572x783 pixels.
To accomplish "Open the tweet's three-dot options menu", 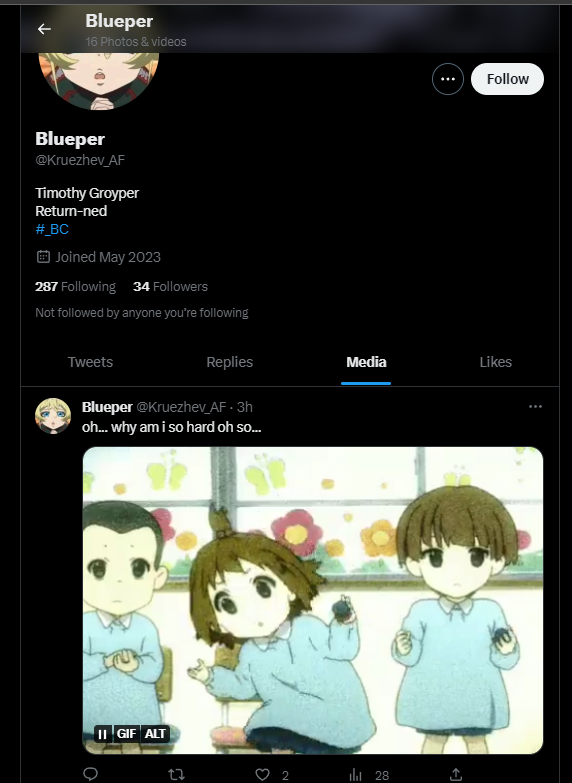I will (x=536, y=406).
